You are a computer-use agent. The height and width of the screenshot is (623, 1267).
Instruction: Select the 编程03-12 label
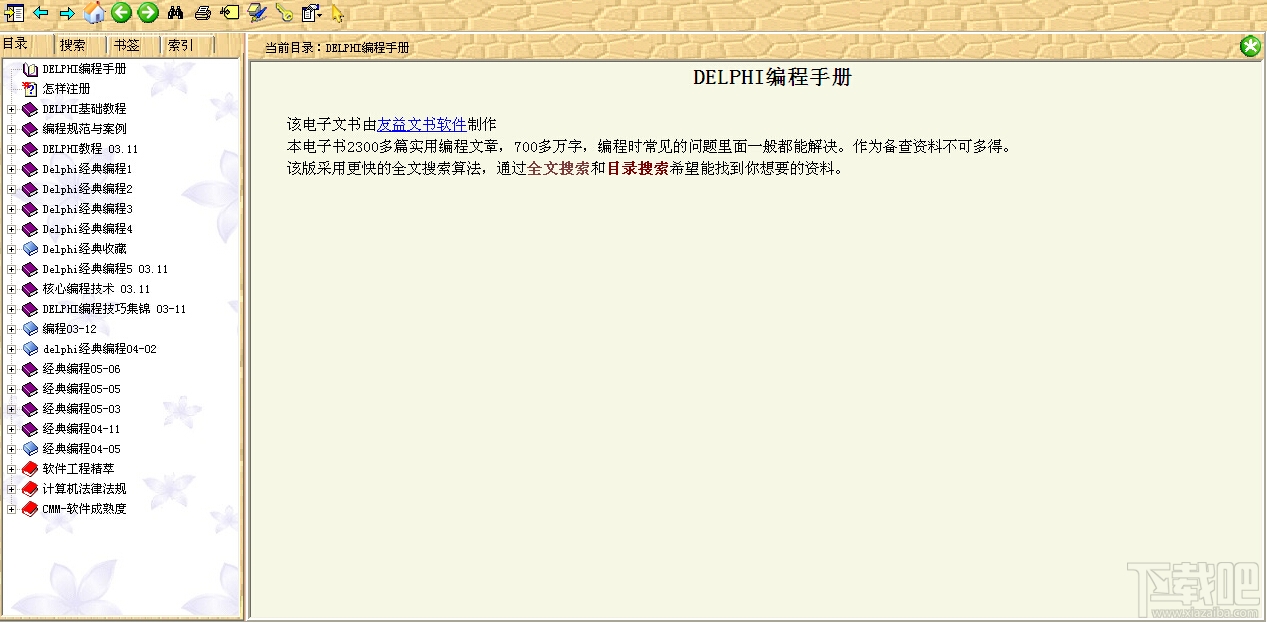(x=69, y=329)
